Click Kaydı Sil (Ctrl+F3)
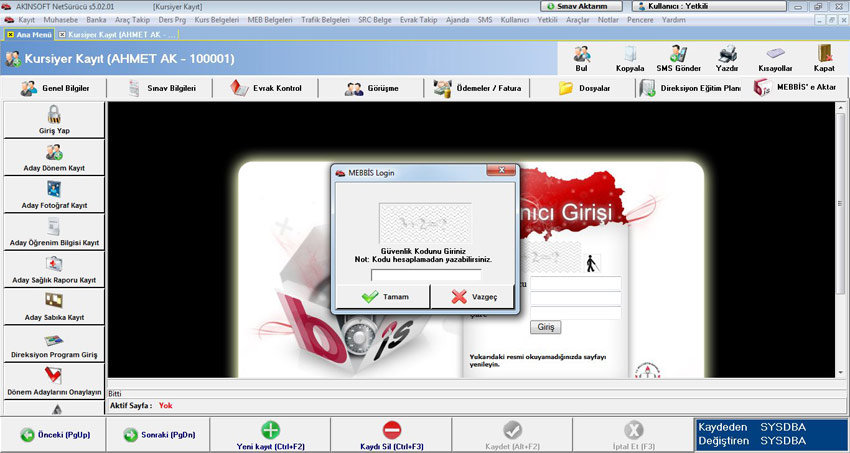The width and height of the screenshot is (850, 453). pos(391,435)
